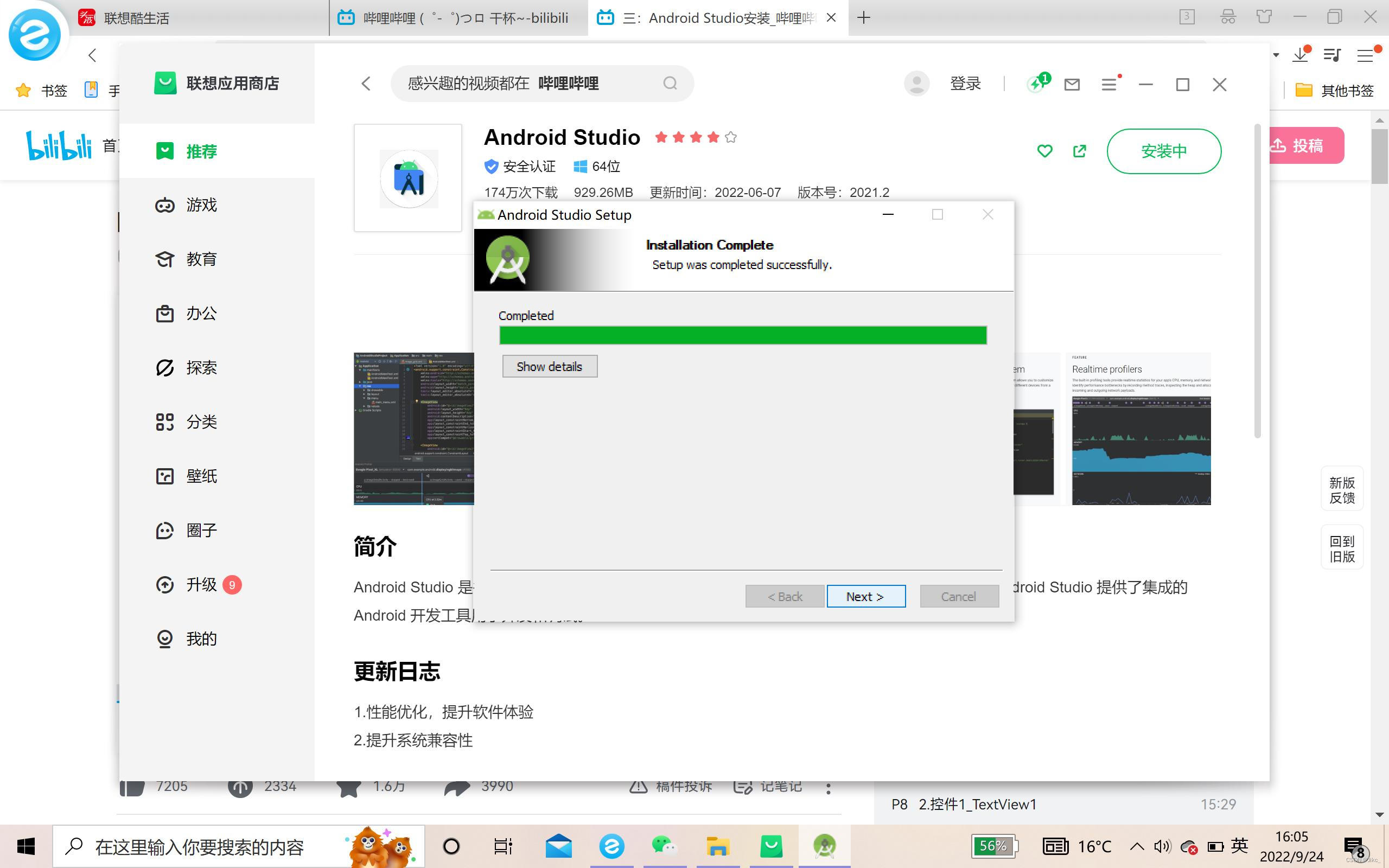Click the search magnifier in app store
Image resolution: width=1389 pixels, height=868 pixels.
click(670, 84)
